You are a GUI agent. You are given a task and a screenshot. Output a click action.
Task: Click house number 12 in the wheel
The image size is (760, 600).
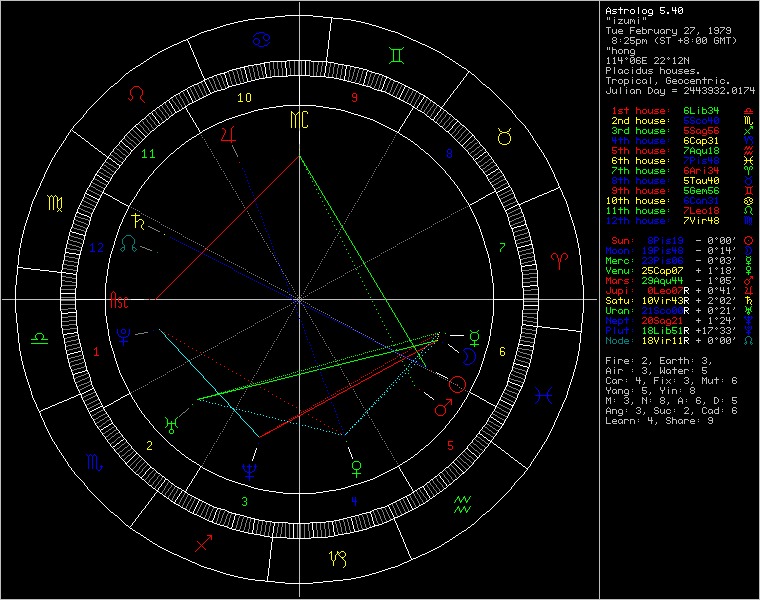tap(96, 248)
